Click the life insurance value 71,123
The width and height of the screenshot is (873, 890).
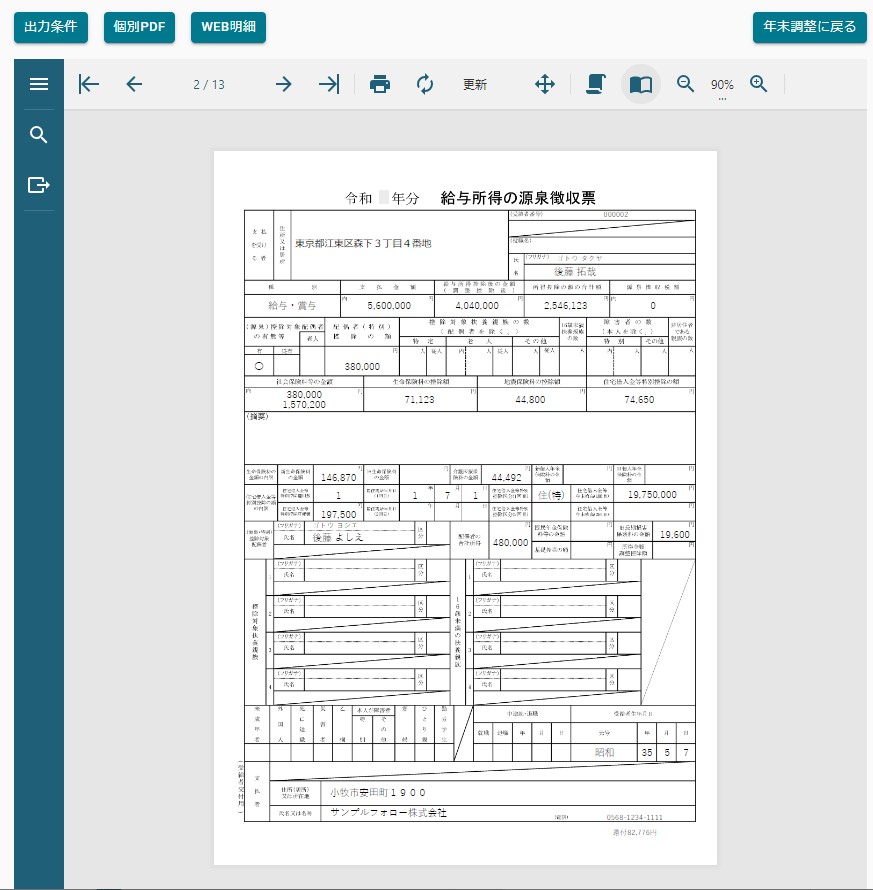tap(419, 400)
